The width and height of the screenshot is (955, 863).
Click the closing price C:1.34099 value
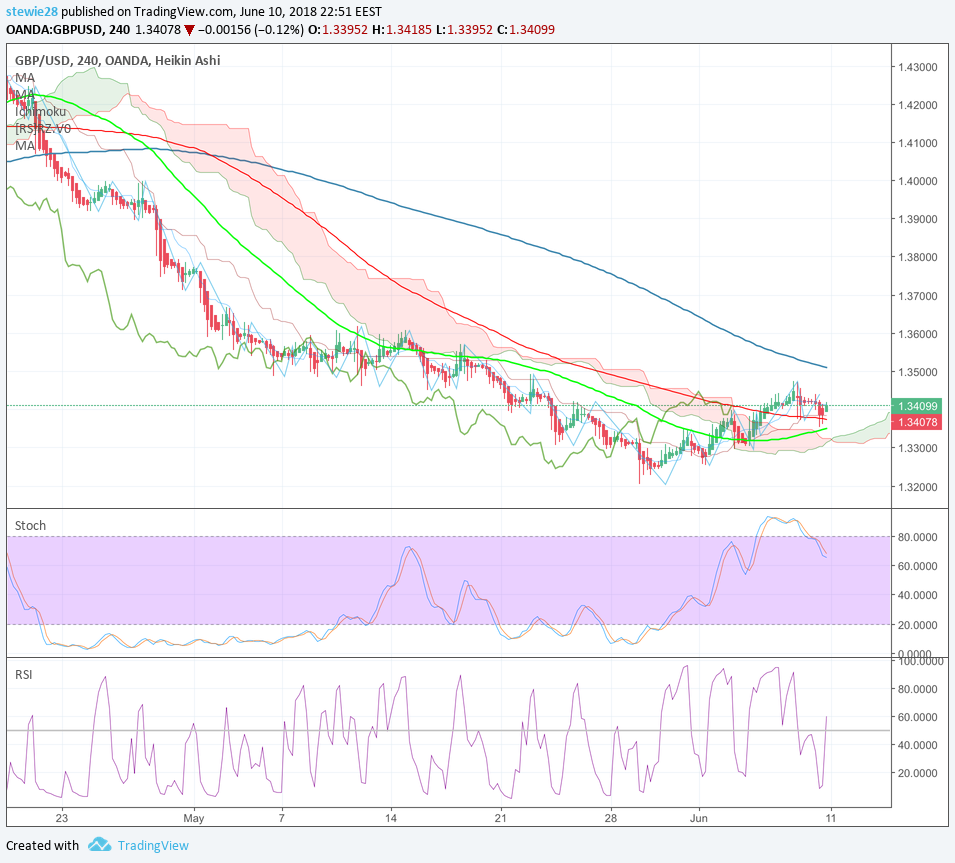pos(526,30)
